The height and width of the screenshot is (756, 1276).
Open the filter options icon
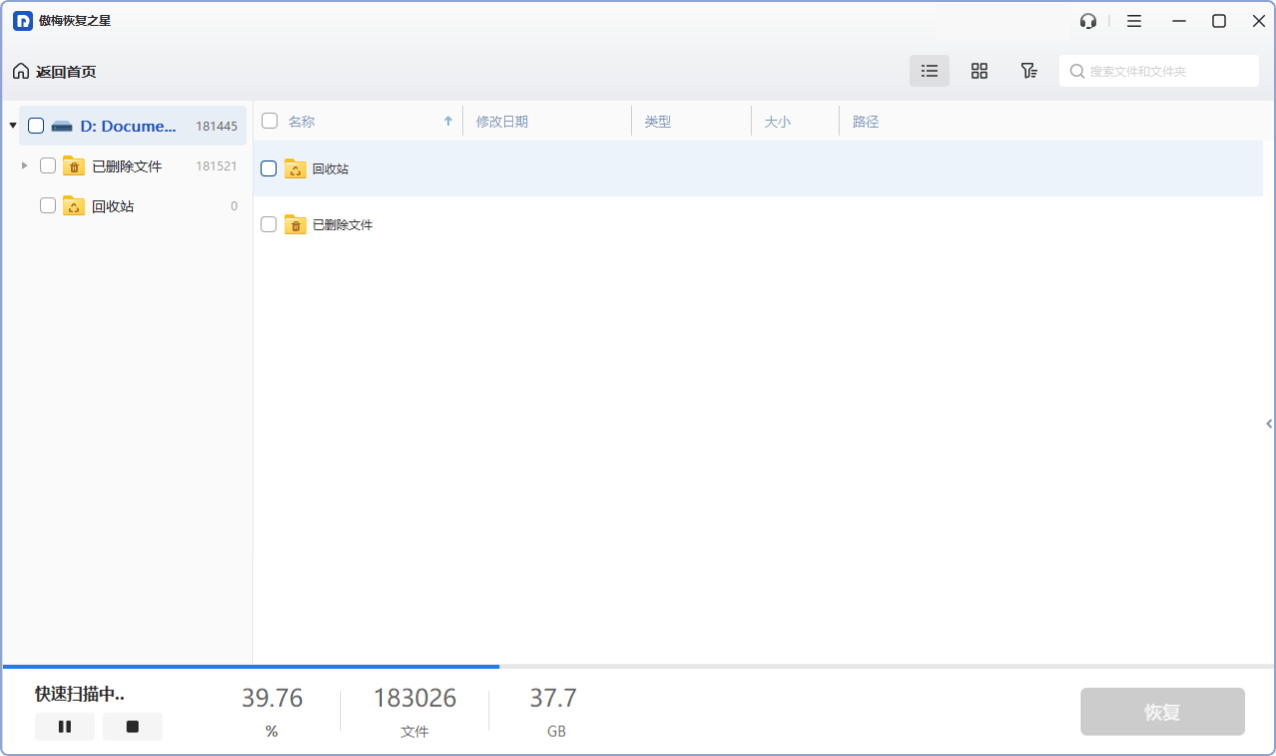(x=1028, y=71)
